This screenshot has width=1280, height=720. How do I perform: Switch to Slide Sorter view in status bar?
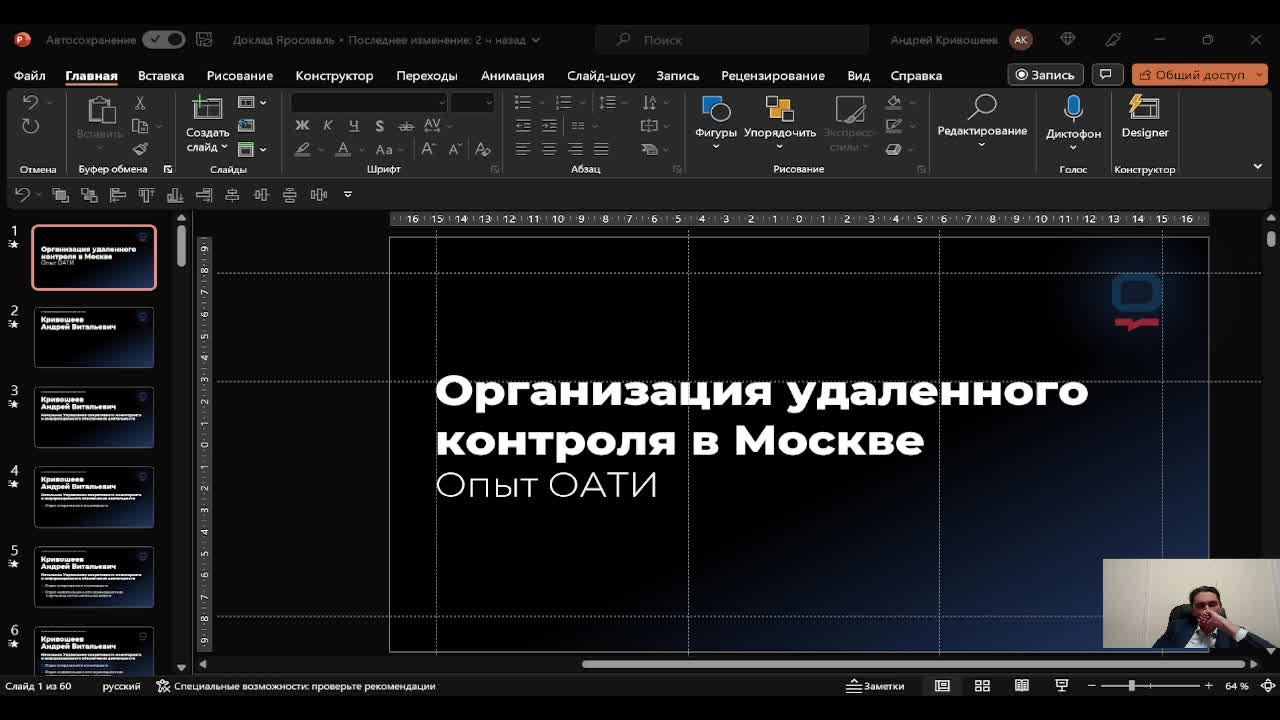[x=982, y=686]
